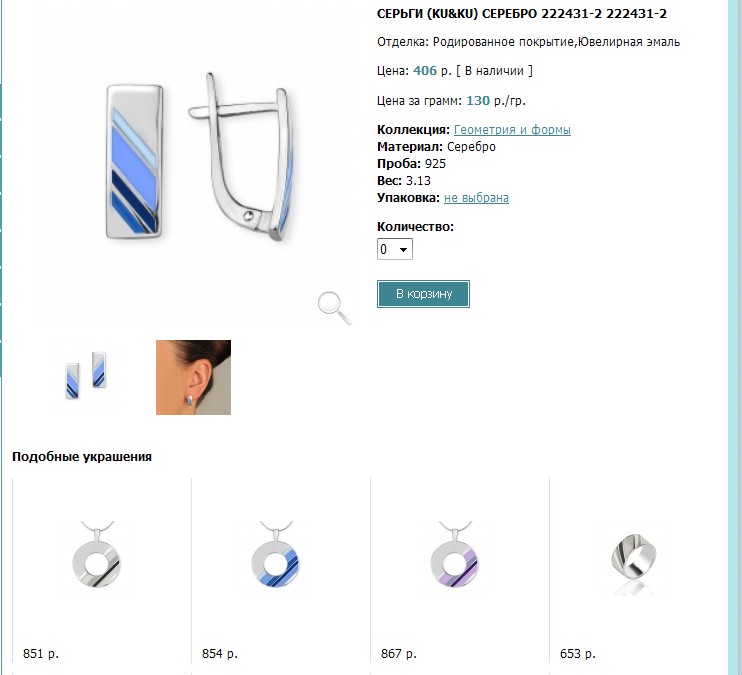Open the Геометрия и формы collection link
The height and width of the screenshot is (675, 742).
coord(512,130)
